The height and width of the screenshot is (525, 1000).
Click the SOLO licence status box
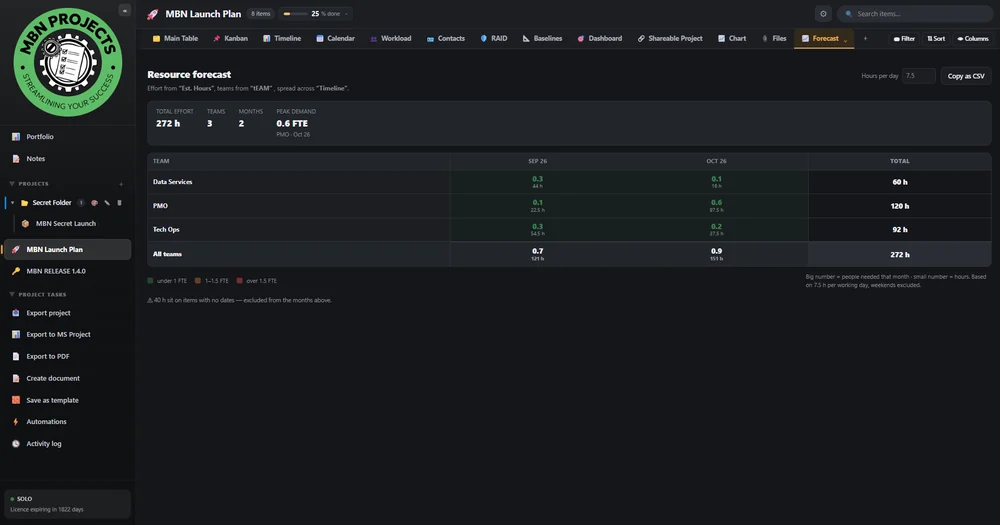(x=68, y=504)
